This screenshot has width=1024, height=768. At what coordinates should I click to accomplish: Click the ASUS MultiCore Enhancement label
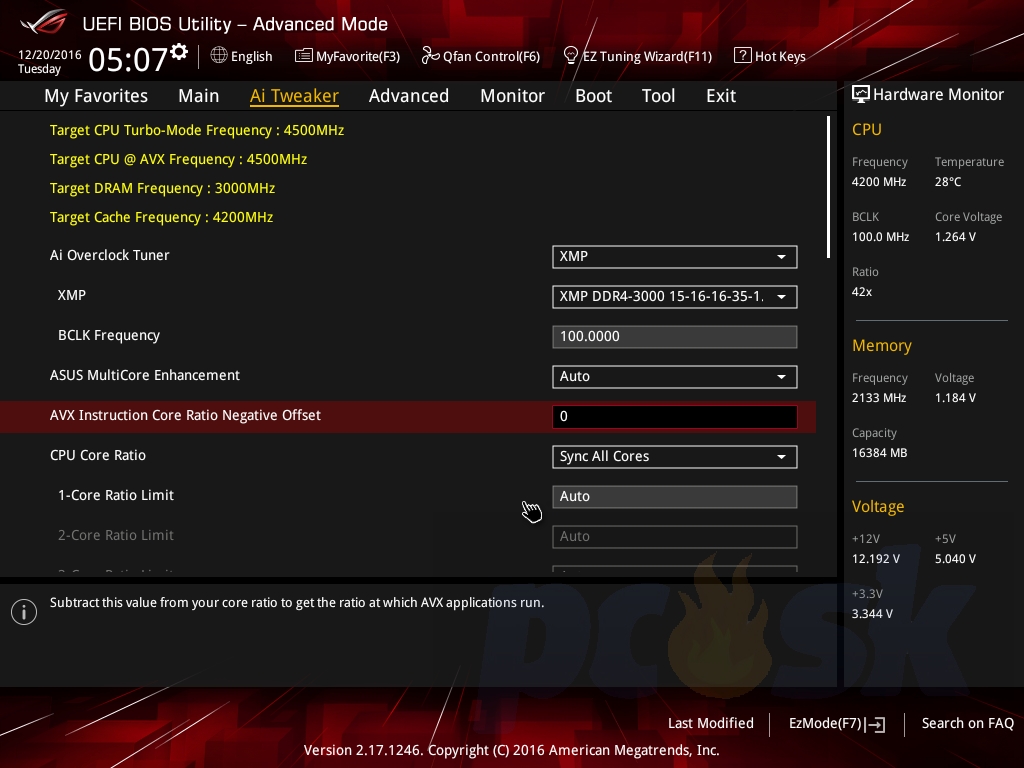(x=145, y=376)
